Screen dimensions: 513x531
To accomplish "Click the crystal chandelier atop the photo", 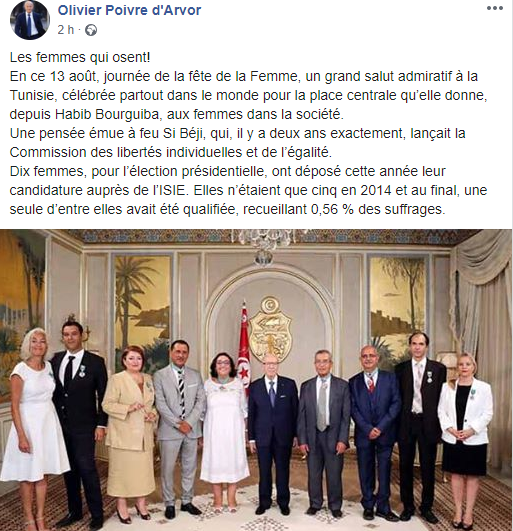I will pyautogui.click(x=266, y=246).
